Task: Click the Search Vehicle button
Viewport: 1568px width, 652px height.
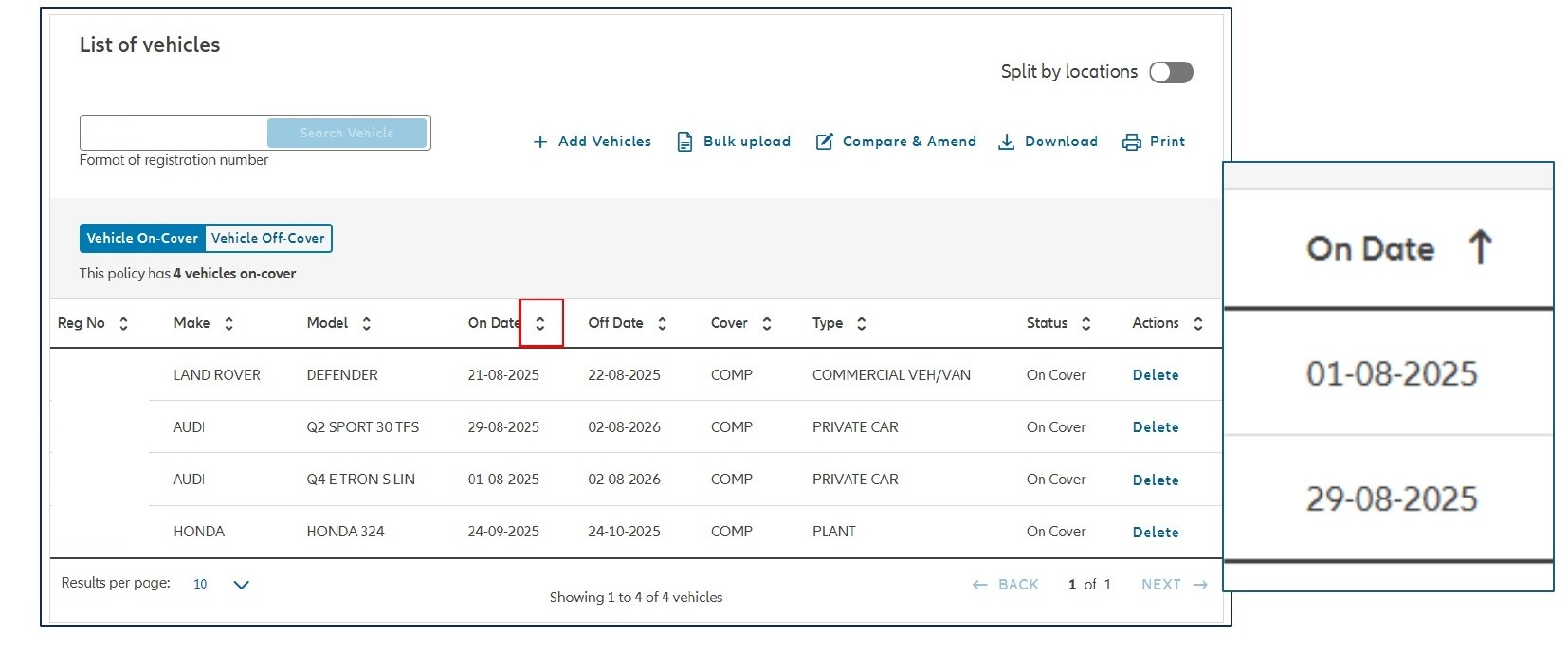Action: tap(347, 134)
